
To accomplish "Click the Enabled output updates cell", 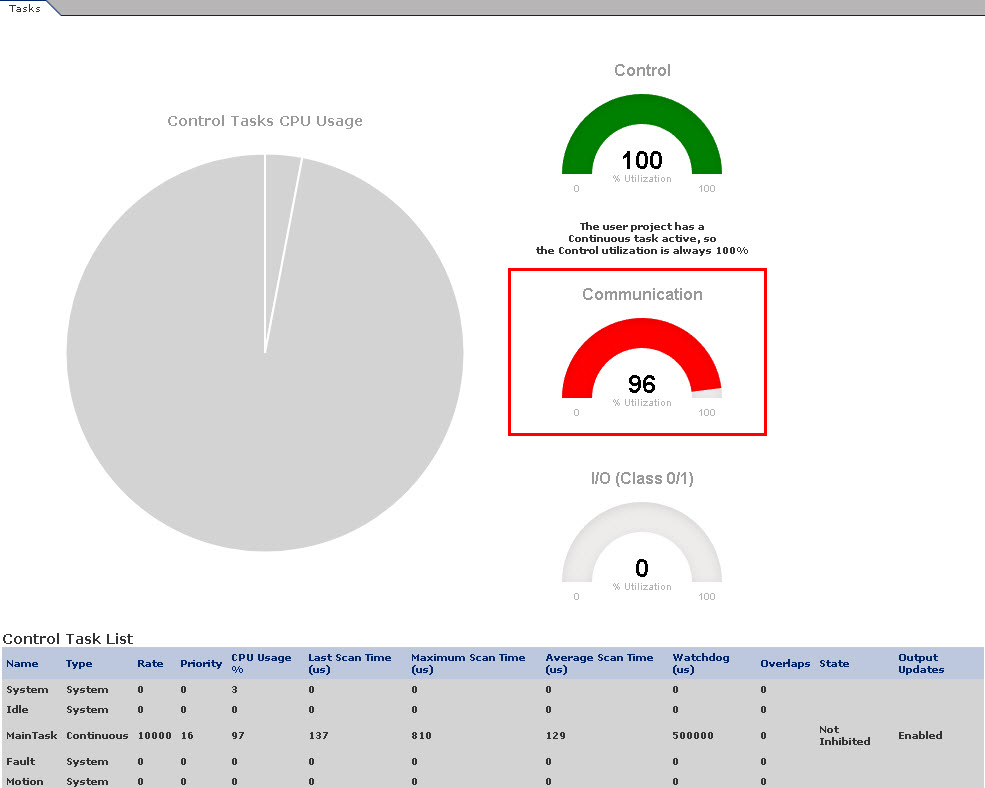I will [x=920, y=736].
